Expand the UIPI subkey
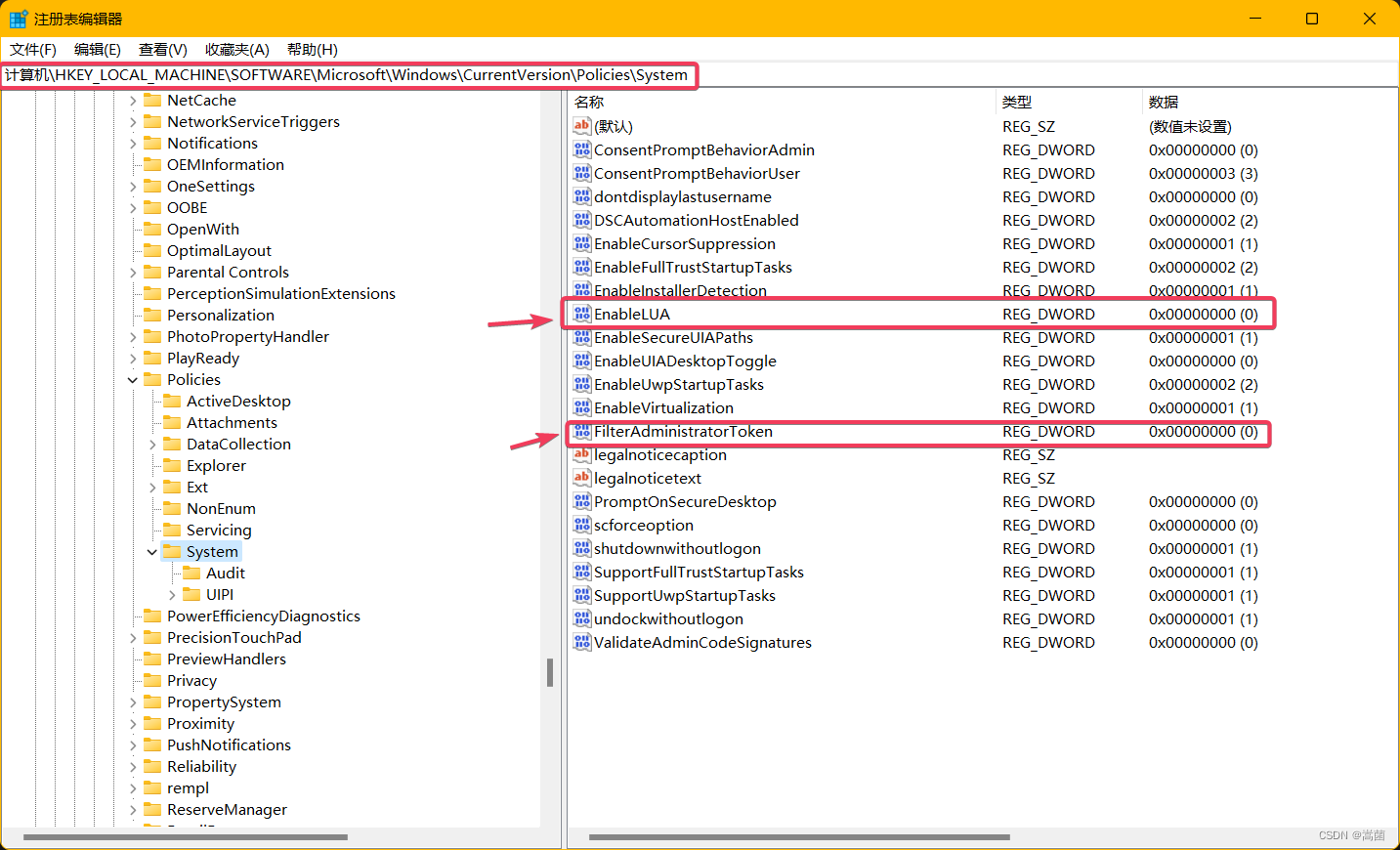The width and height of the screenshot is (1400, 850). tap(172, 594)
